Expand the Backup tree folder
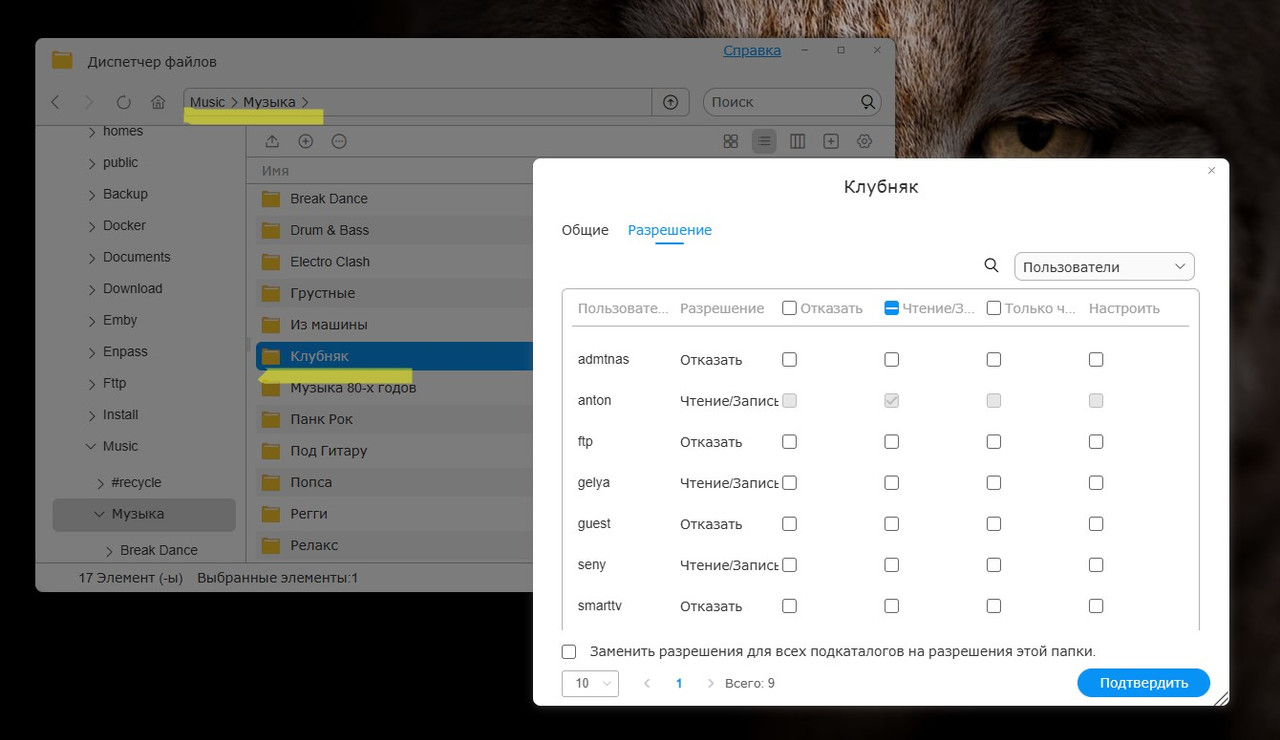Image resolution: width=1280 pixels, height=740 pixels. (x=92, y=195)
